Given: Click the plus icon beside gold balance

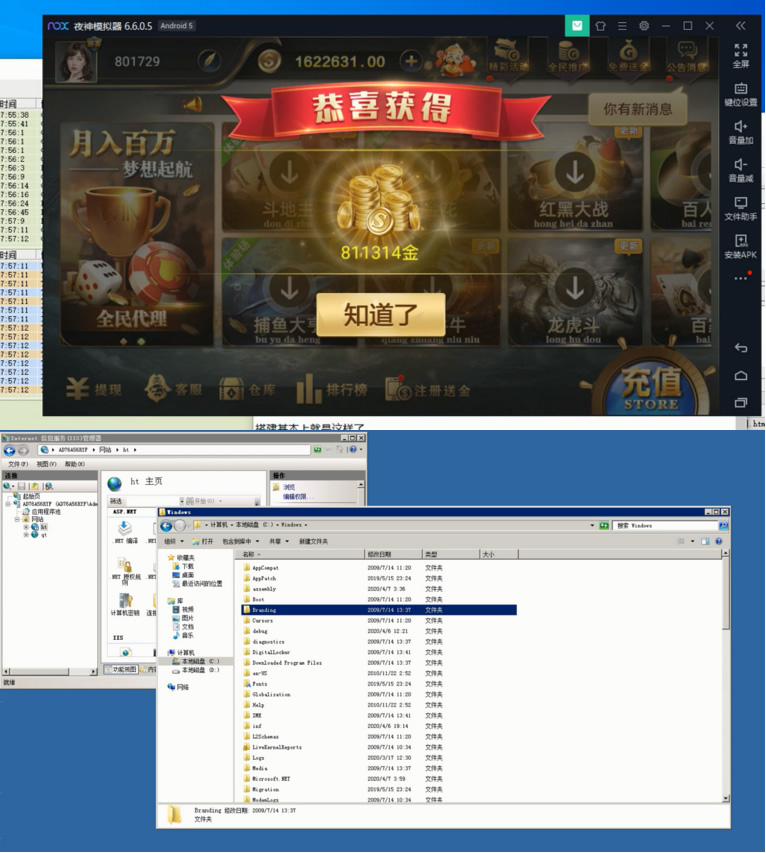Looking at the screenshot, I should [x=410, y=61].
